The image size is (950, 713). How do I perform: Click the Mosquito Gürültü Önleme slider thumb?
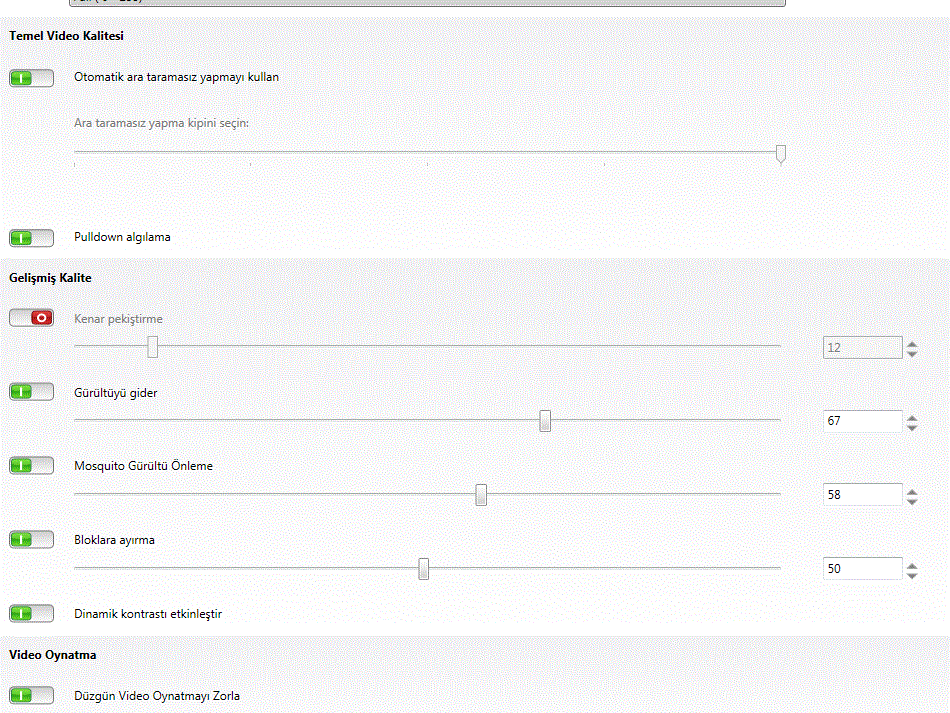(x=481, y=495)
